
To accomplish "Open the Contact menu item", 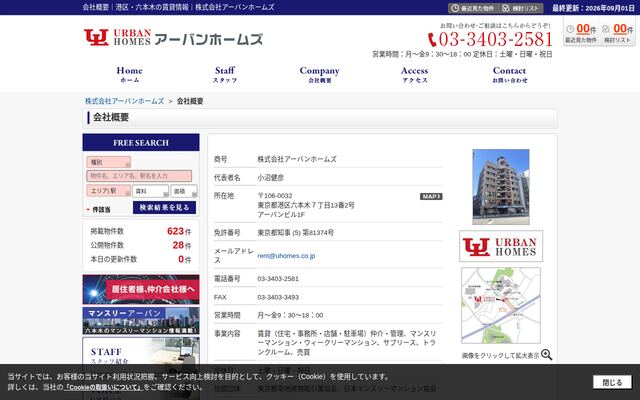I will (509, 74).
